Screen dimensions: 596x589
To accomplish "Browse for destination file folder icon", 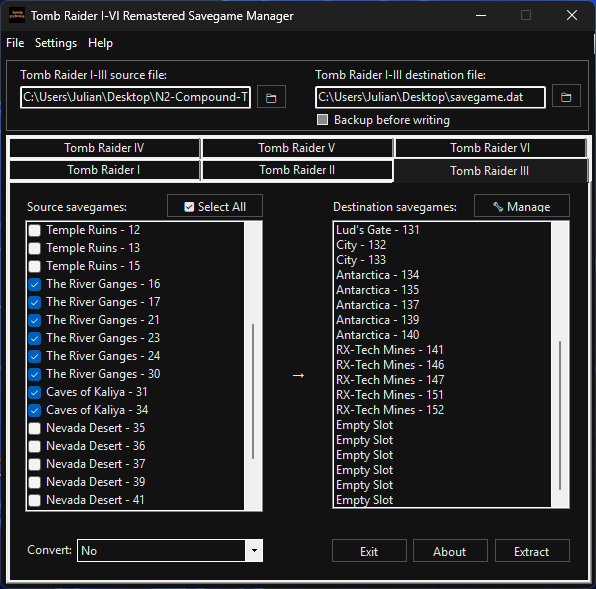I will point(566,97).
